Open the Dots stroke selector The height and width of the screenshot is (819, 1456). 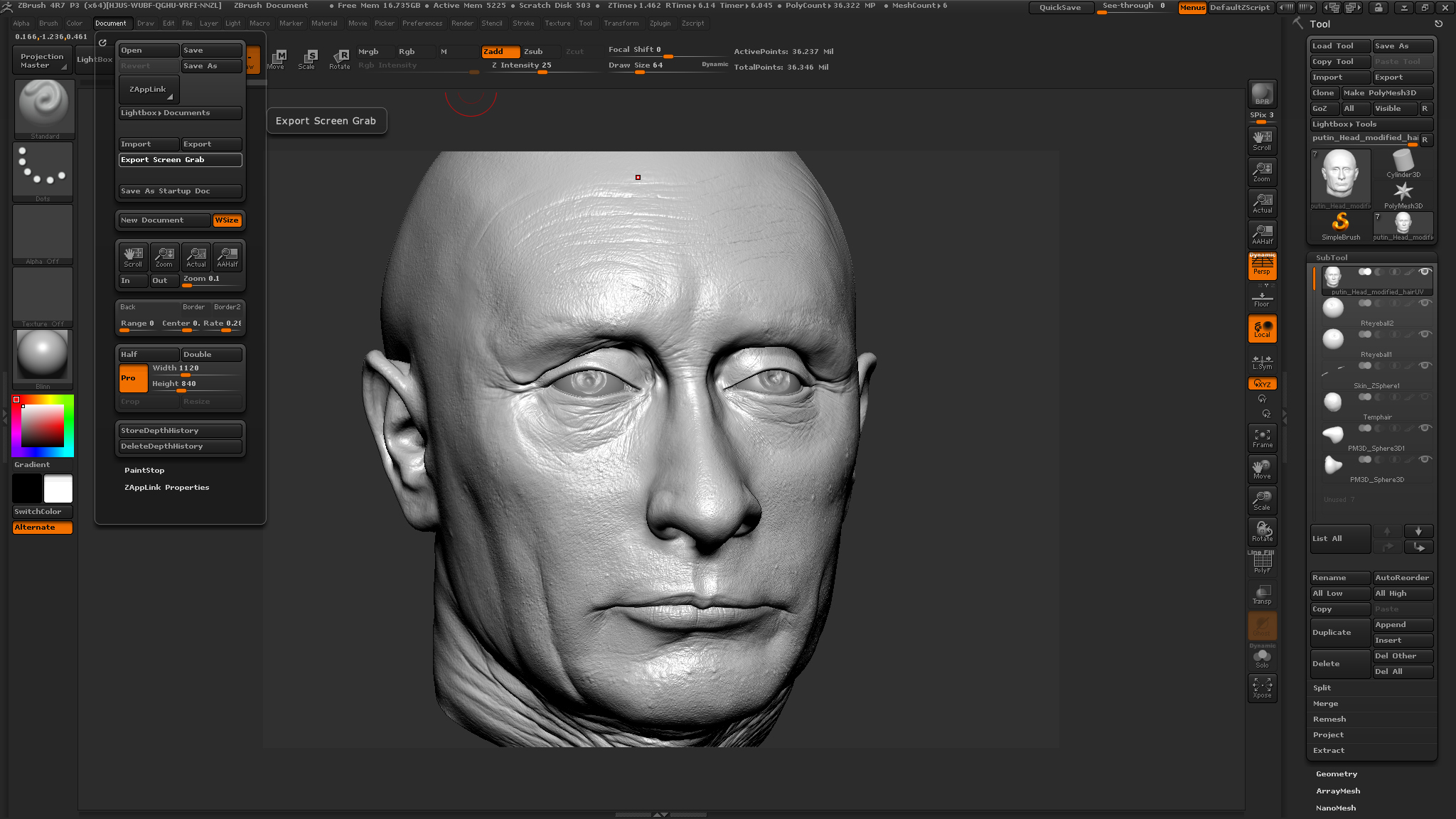pyautogui.click(x=43, y=171)
